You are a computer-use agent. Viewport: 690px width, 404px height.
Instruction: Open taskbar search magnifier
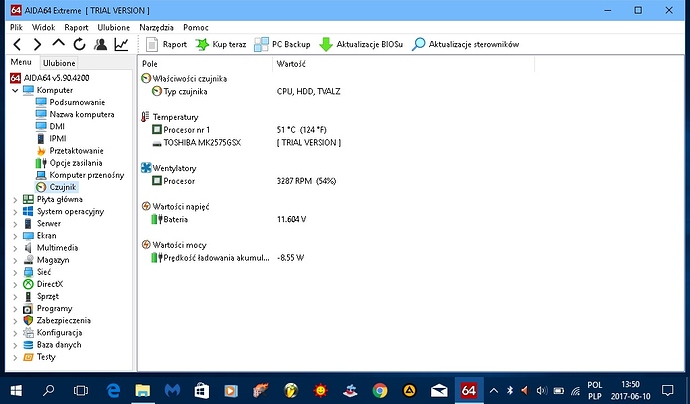pos(48,390)
